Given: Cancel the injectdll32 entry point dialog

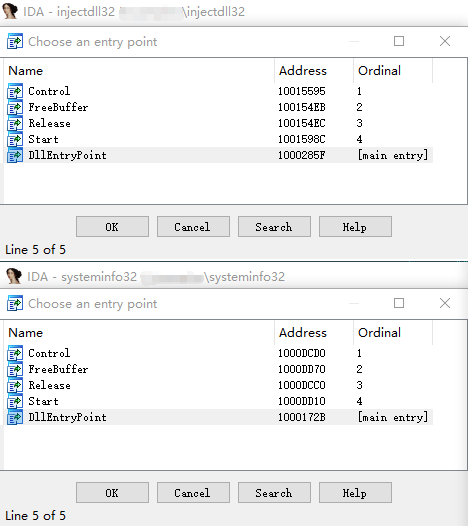Looking at the screenshot, I should (x=193, y=227).
